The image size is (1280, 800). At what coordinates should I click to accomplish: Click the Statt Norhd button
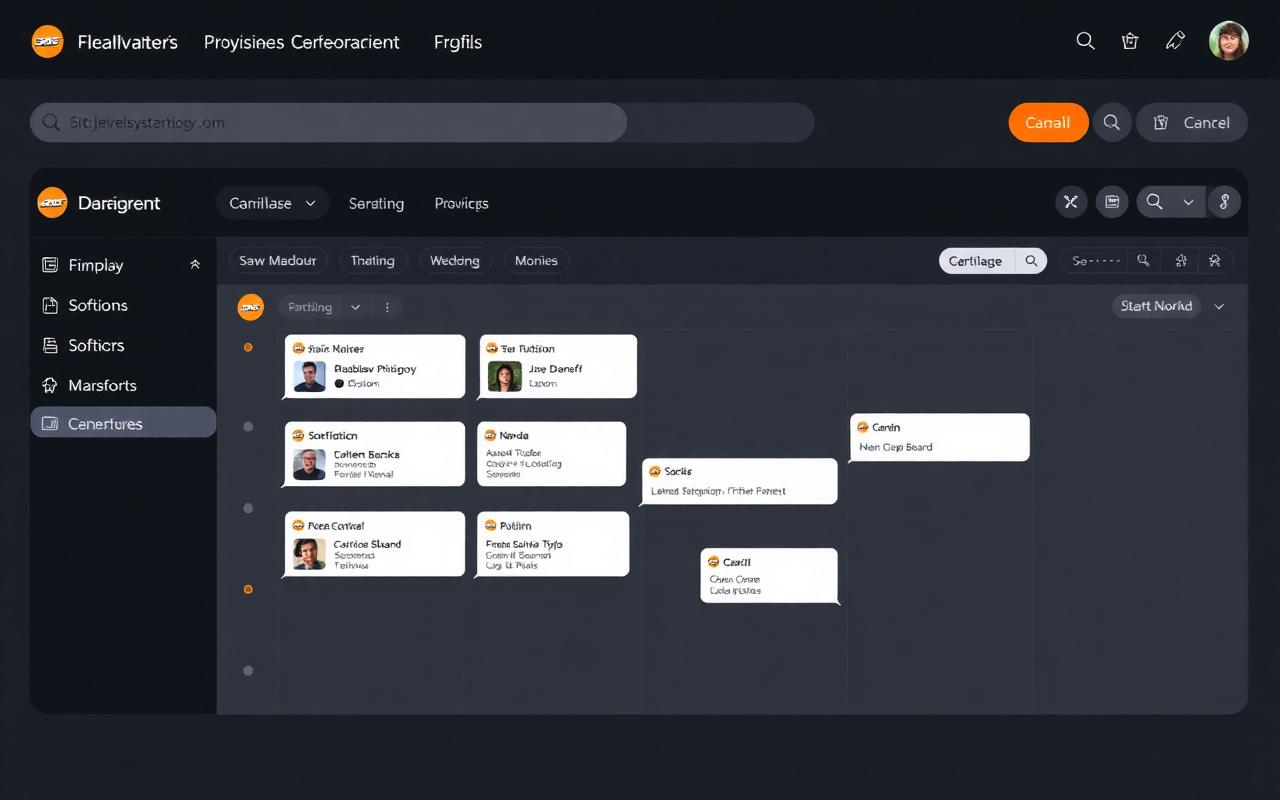[1156, 306]
